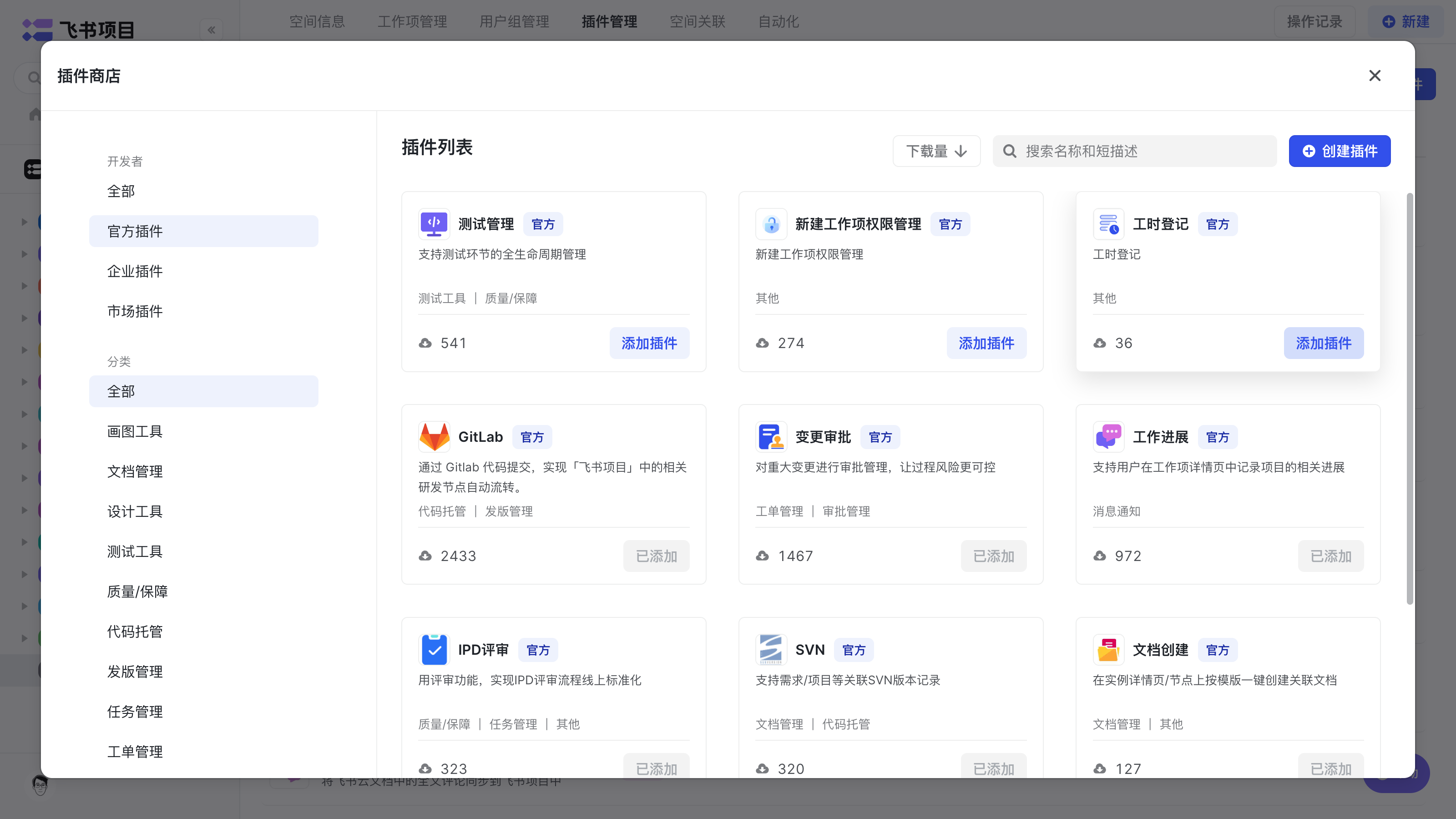This screenshot has width=1456, height=819.
Task: Click the IPD评审 checkmark icon
Action: coord(434,650)
